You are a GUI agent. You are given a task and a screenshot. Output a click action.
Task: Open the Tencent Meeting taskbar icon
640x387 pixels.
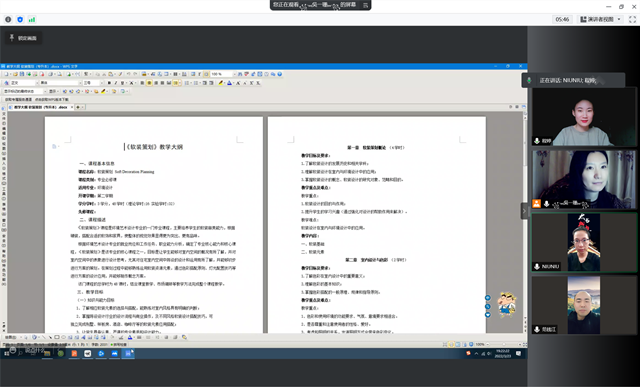(114, 354)
